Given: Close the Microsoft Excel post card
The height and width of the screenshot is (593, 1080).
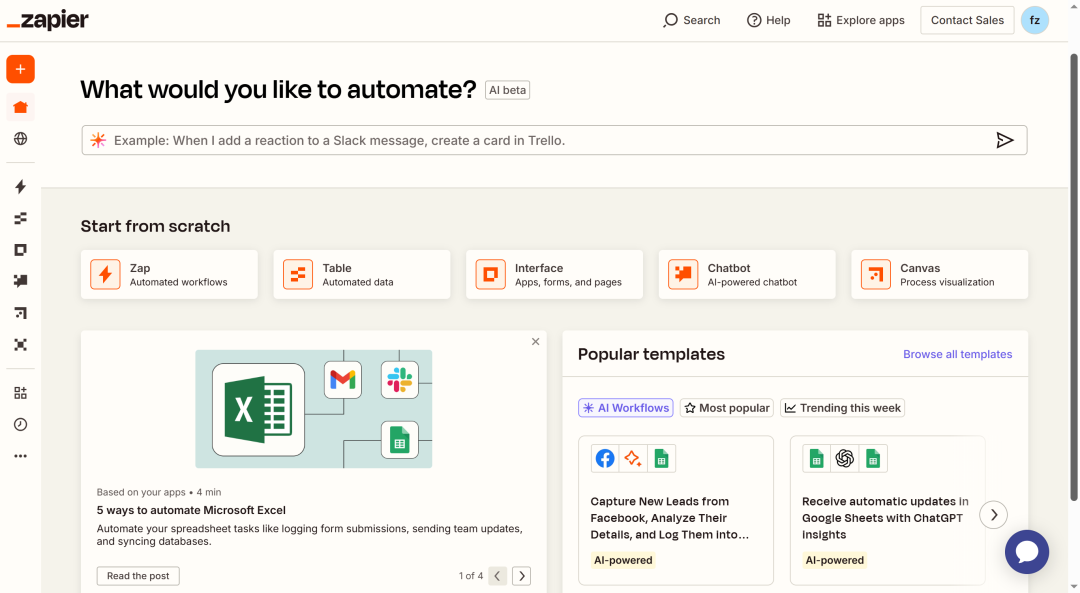Looking at the screenshot, I should tap(535, 342).
